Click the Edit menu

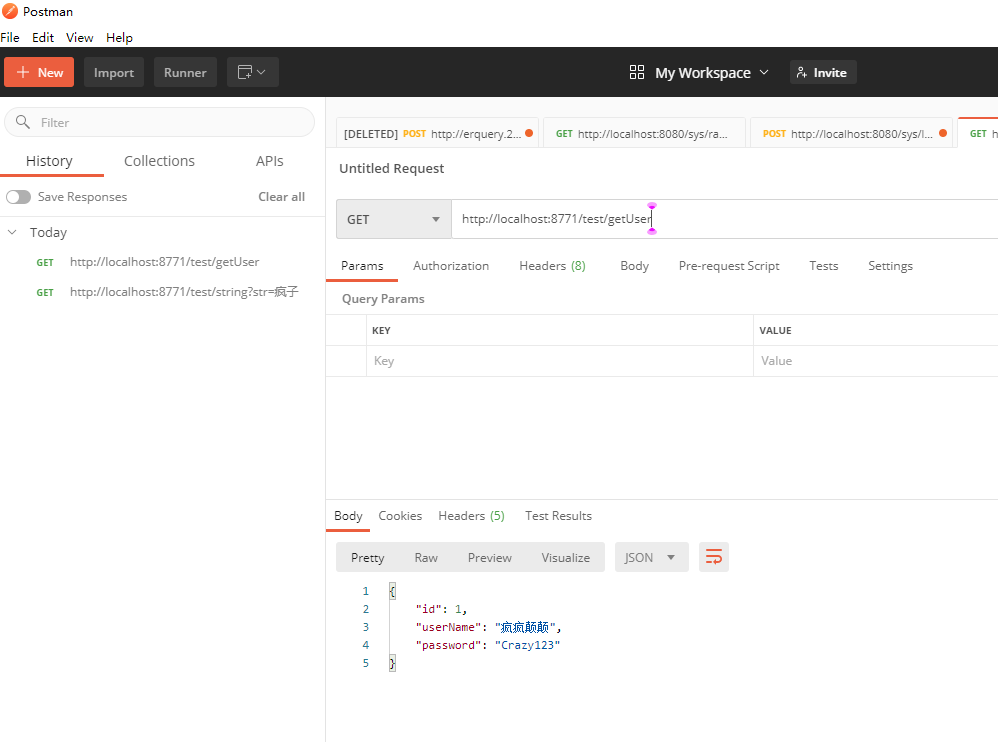(x=43, y=38)
